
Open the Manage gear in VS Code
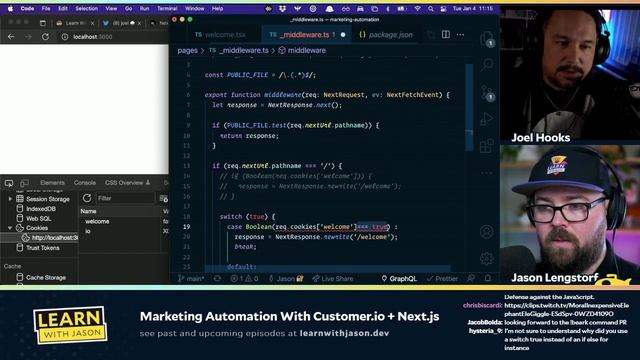(487, 258)
